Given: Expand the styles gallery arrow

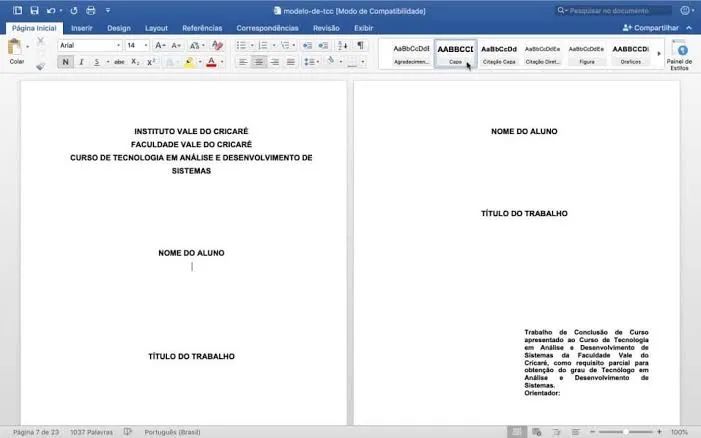Looking at the screenshot, I should 659,53.
